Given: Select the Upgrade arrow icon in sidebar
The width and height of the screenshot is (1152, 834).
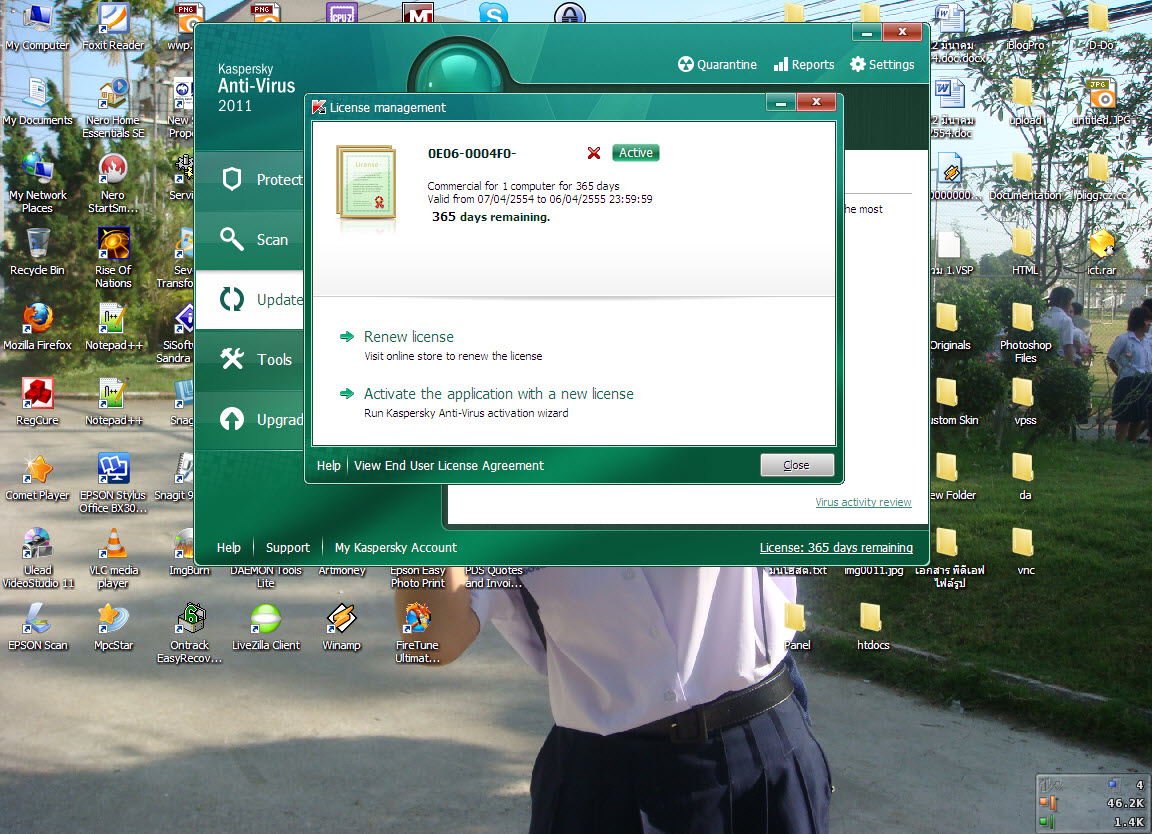Looking at the screenshot, I should pos(232,419).
